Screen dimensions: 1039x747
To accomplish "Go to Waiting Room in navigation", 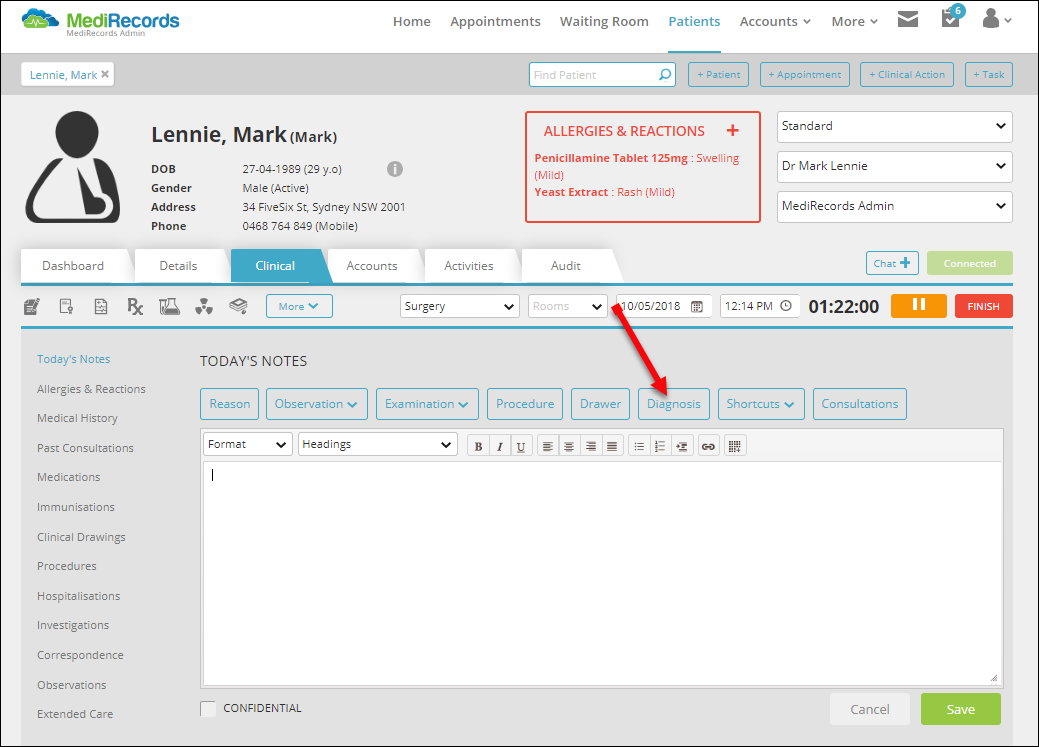I will pos(604,21).
